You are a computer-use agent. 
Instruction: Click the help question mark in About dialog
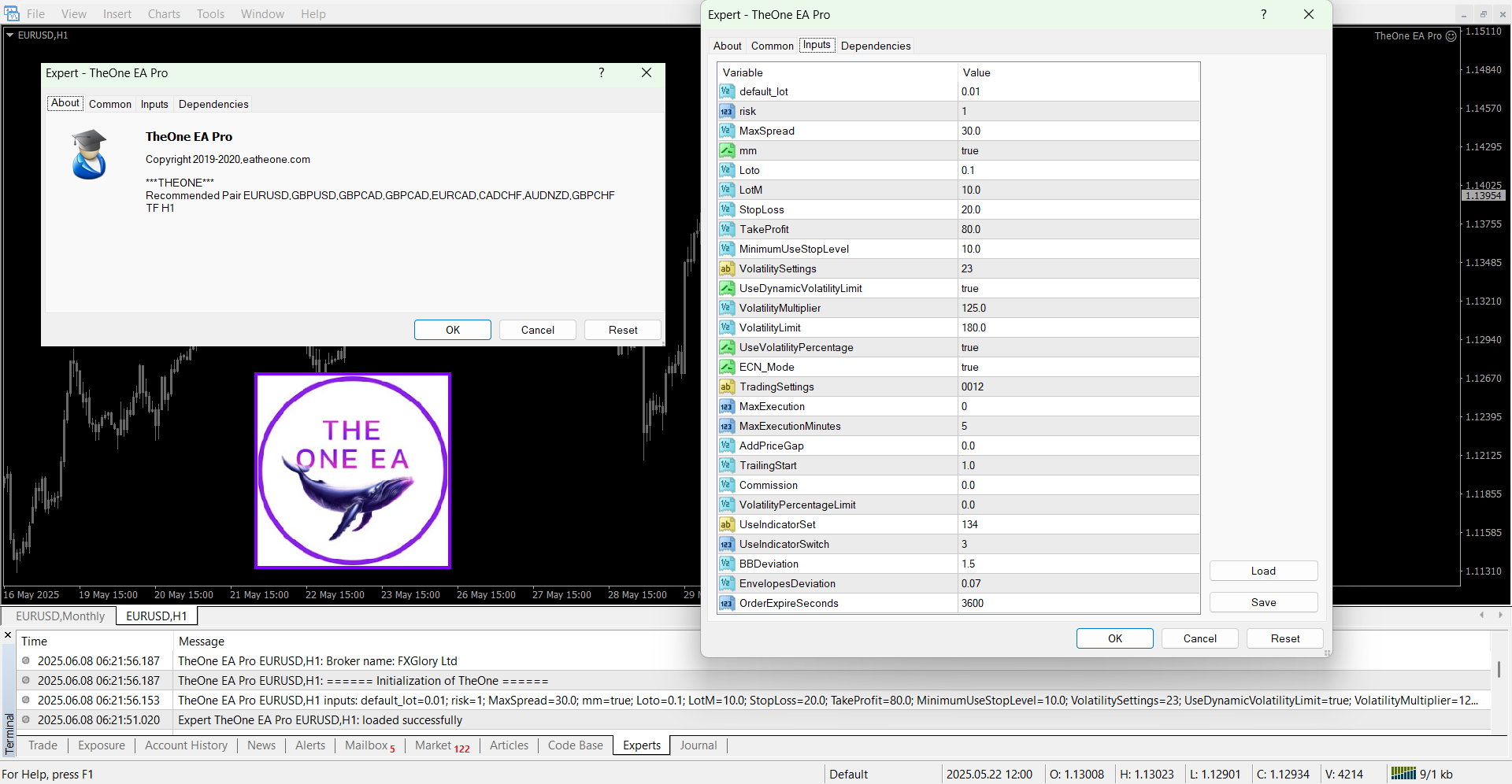(x=602, y=72)
